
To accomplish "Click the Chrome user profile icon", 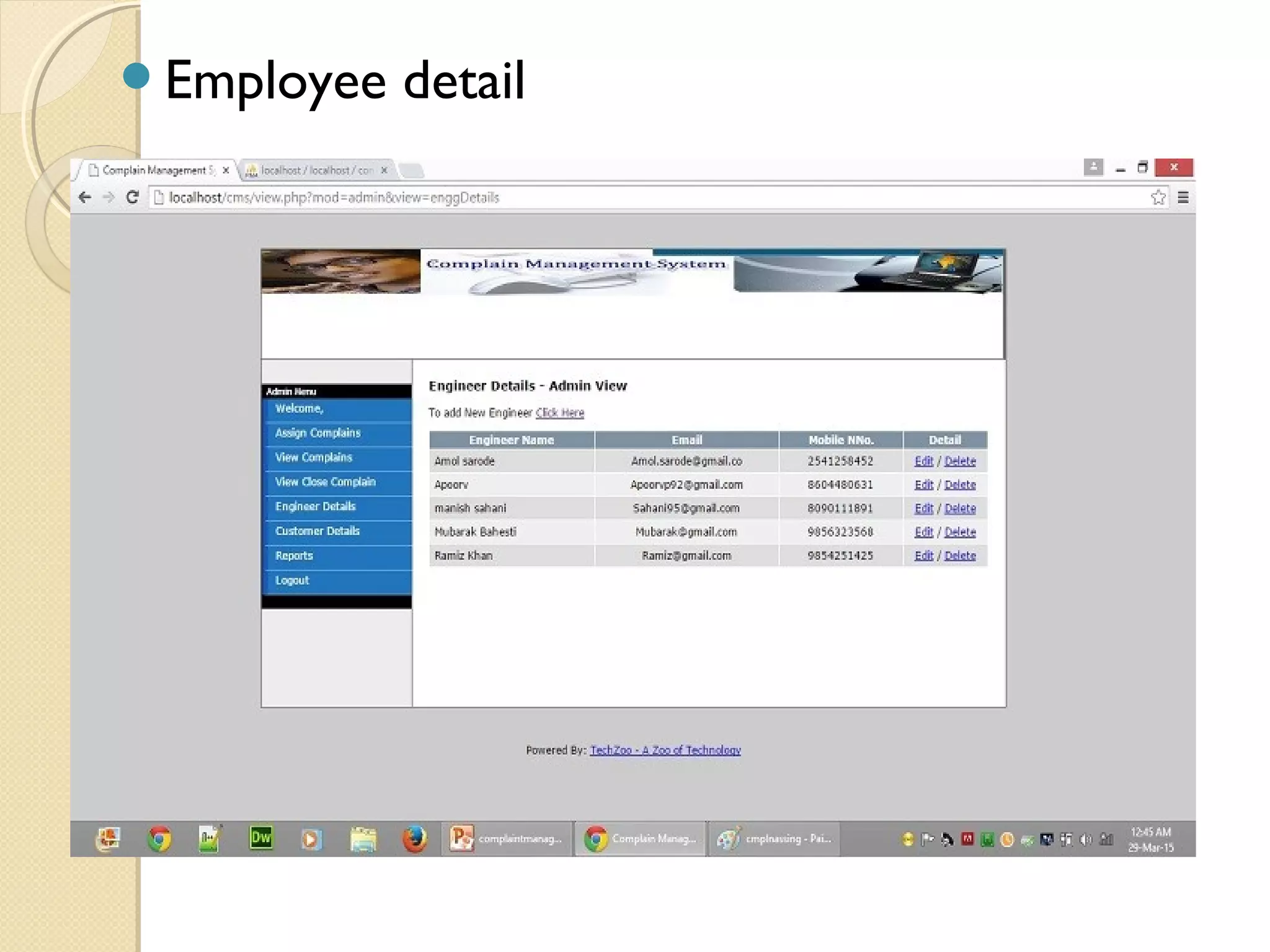I will [1093, 167].
